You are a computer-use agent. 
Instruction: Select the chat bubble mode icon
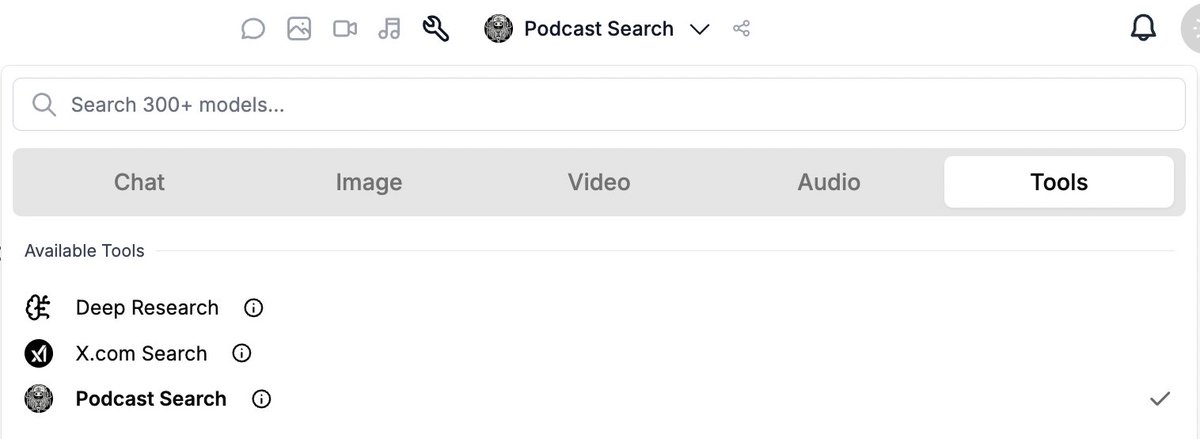tap(253, 29)
